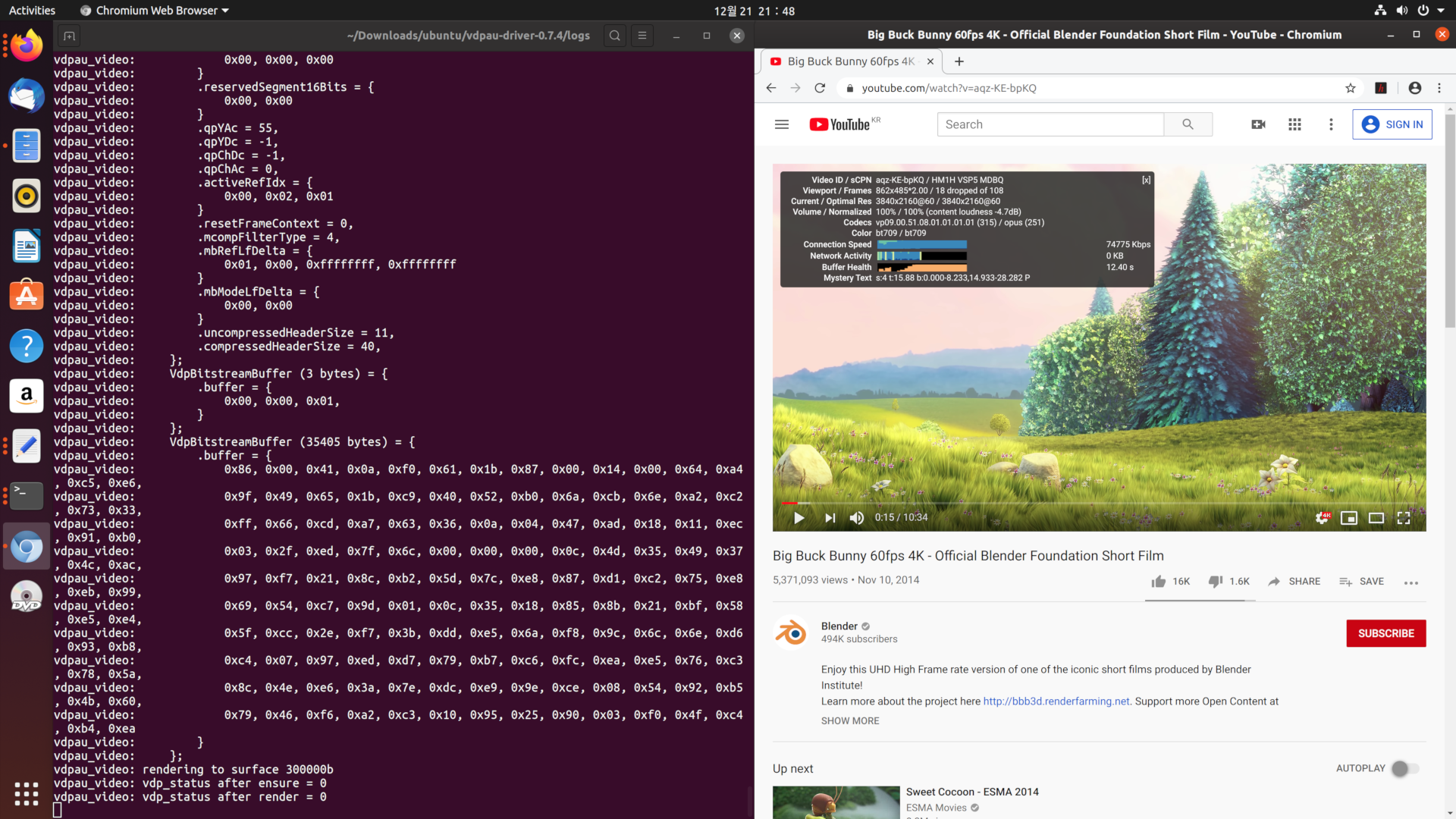The width and height of the screenshot is (1456, 819).
Task: Open a new Chromium tab
Action: tap(959, 61)
